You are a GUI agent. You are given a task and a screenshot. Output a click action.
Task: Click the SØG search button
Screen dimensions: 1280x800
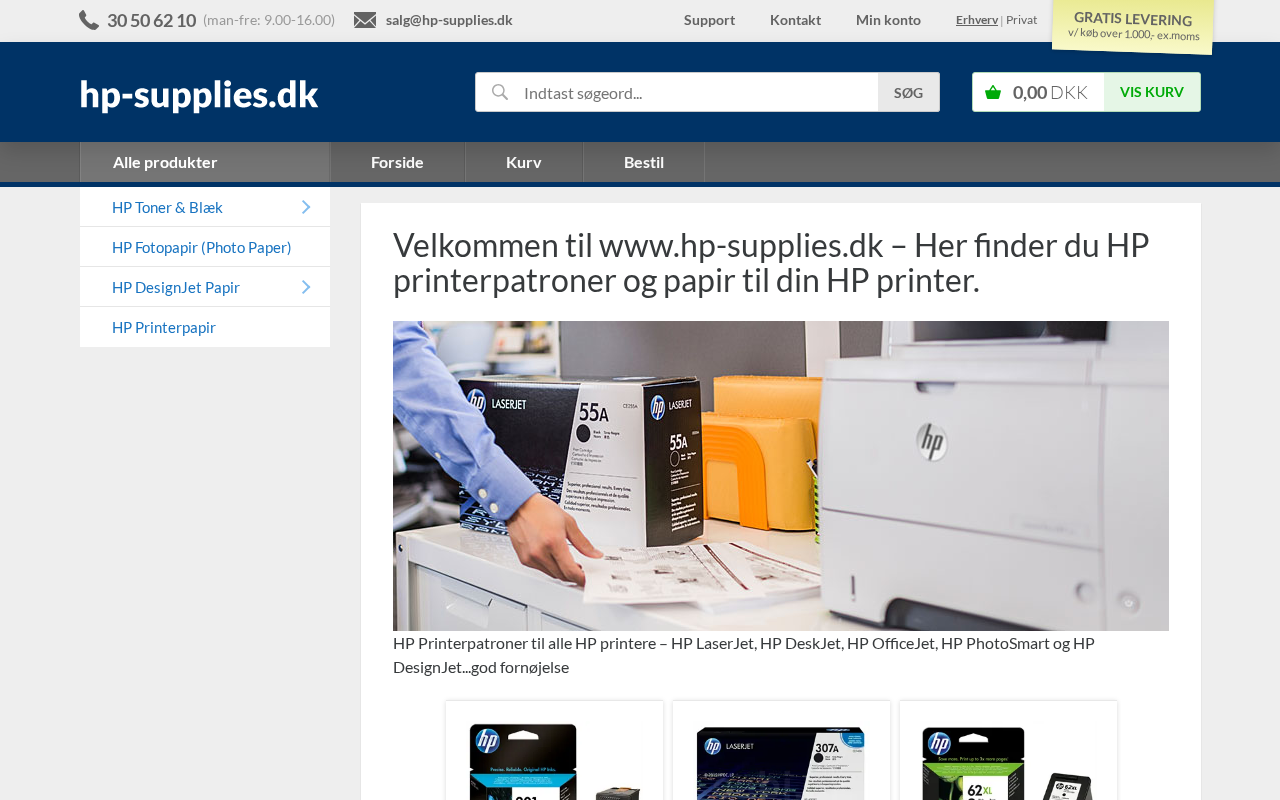pyautogui.click(x=909, y=92)
